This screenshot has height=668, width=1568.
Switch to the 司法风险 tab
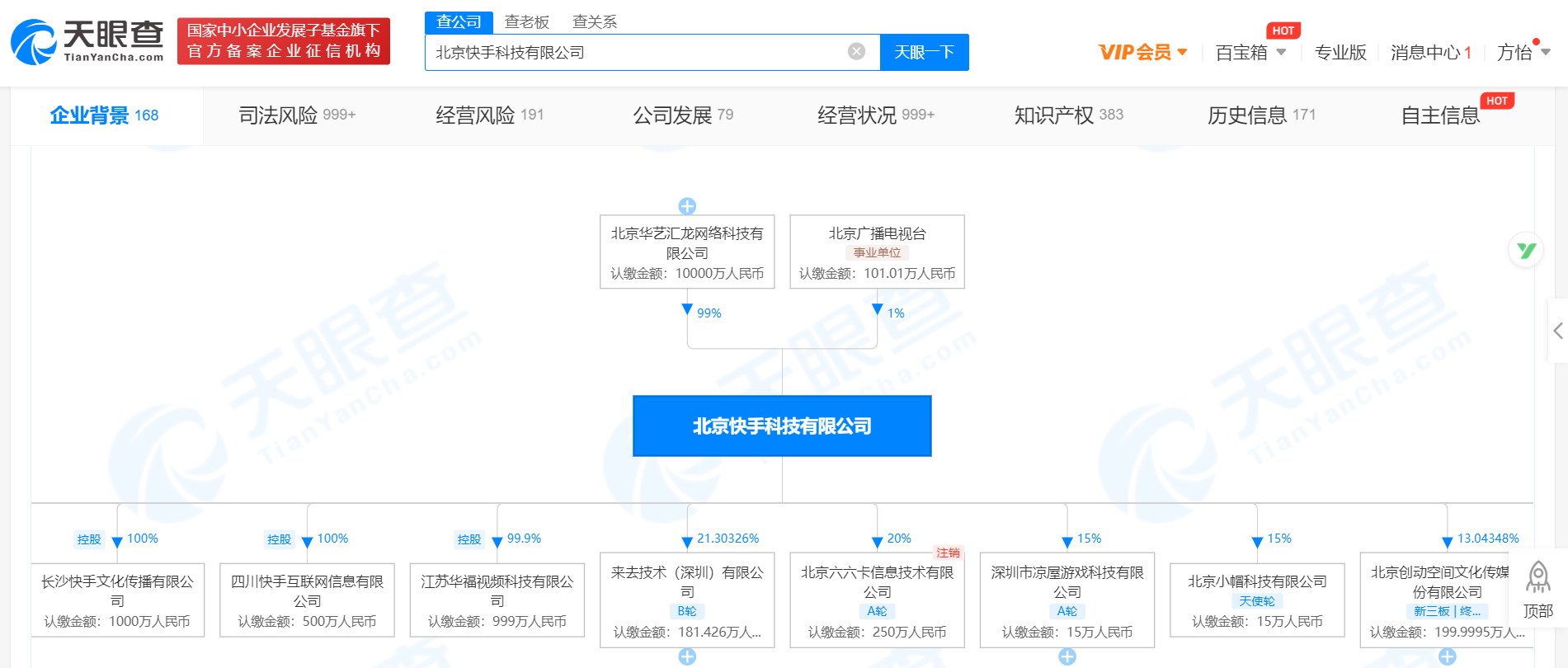click(297, 115)
